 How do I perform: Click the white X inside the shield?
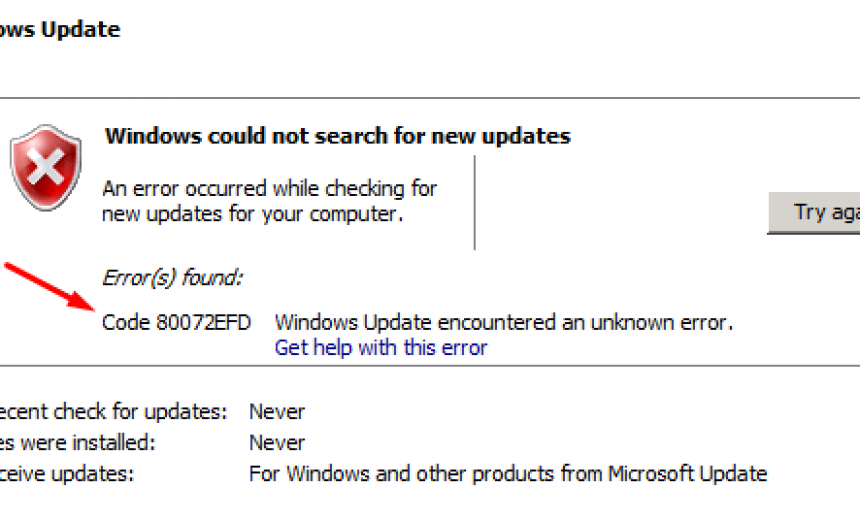[x=46, y=166]
